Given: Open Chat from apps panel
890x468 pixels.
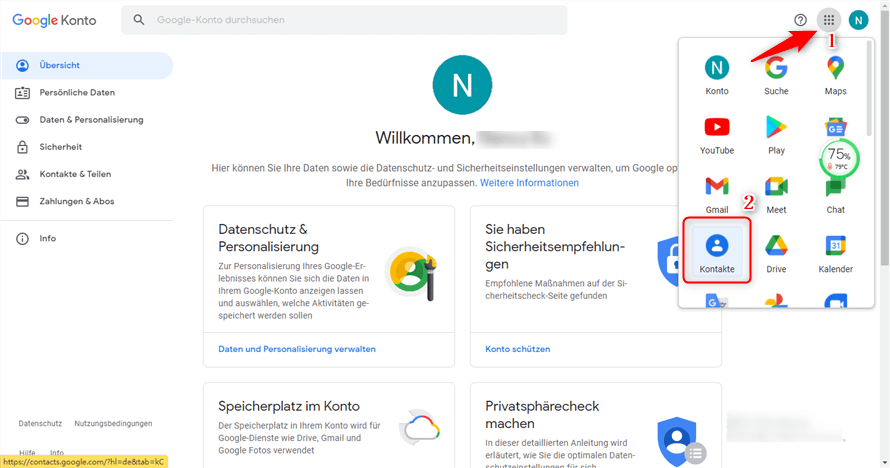Looking at the screenshot, I should click(x=835, y=195).
